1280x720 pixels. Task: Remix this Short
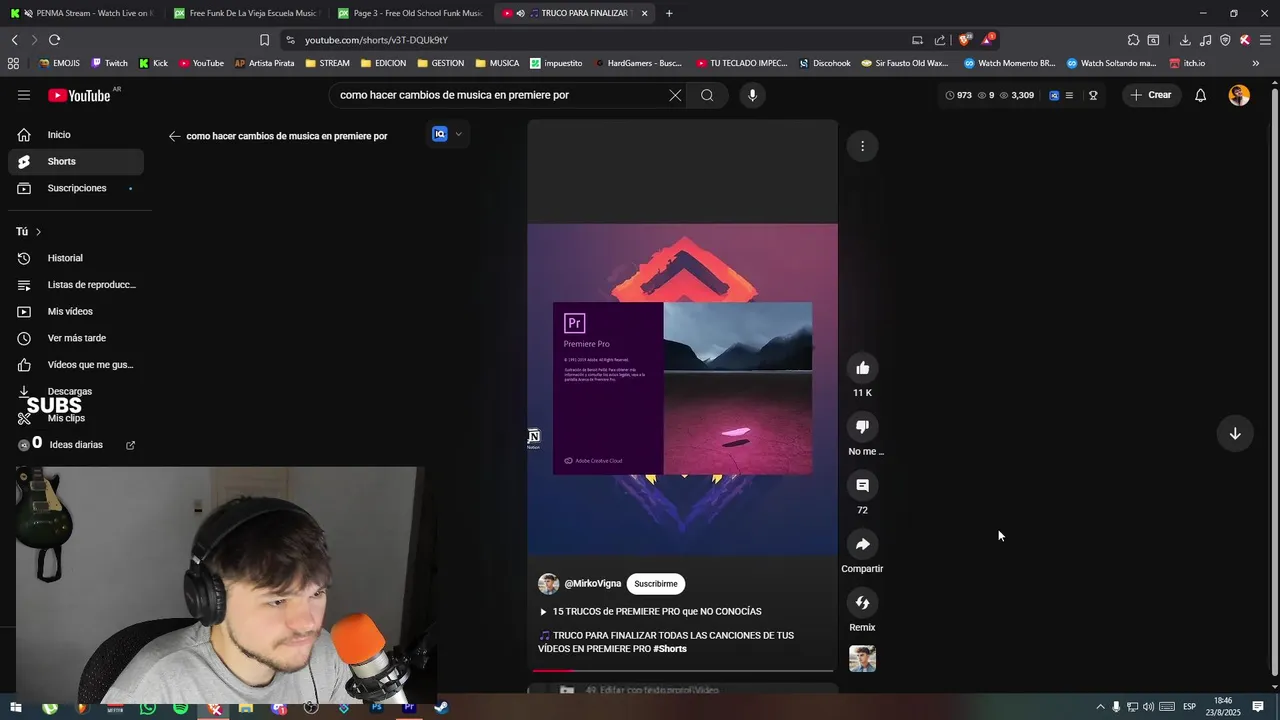pos(862,602)
